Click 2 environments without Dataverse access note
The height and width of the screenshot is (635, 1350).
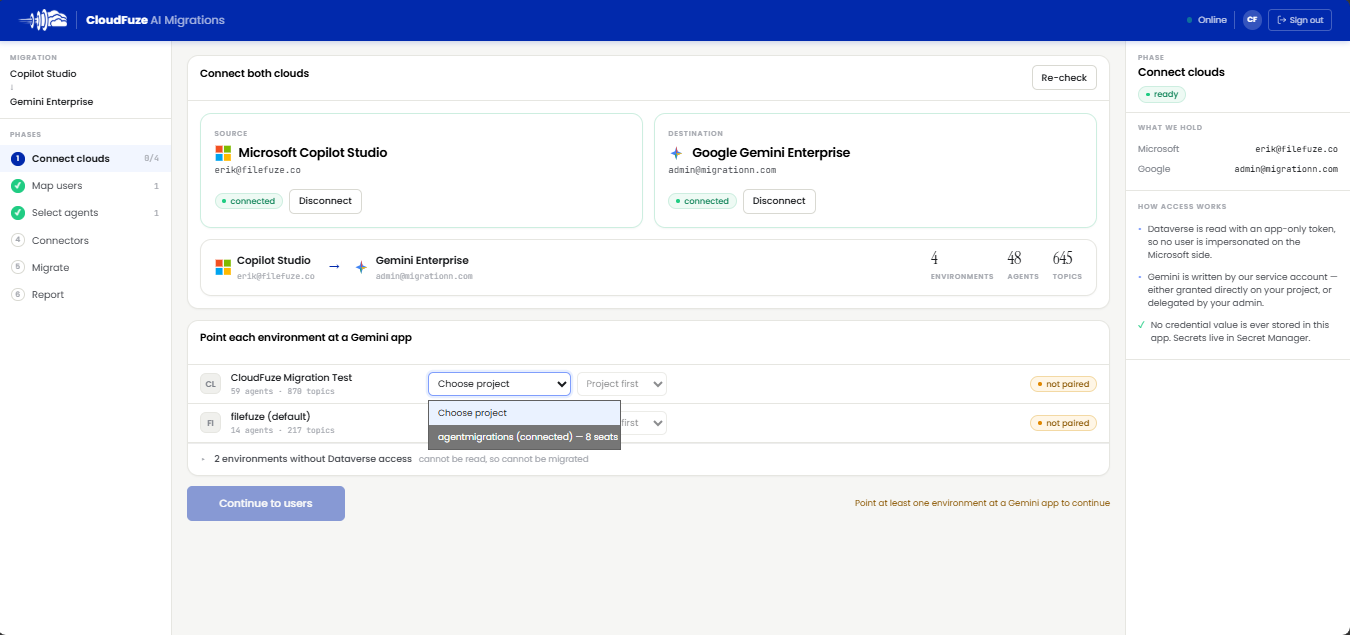[x=314, y=459]
